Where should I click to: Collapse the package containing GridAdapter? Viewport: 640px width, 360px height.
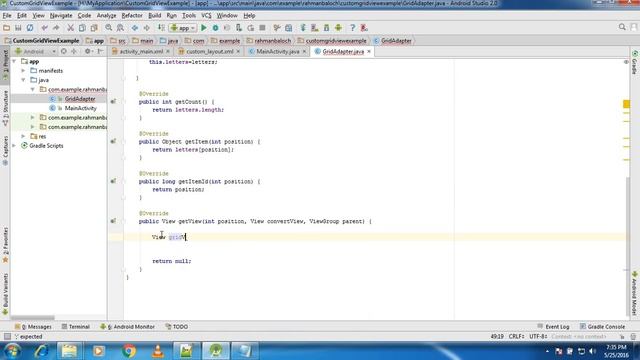(33, 89)
